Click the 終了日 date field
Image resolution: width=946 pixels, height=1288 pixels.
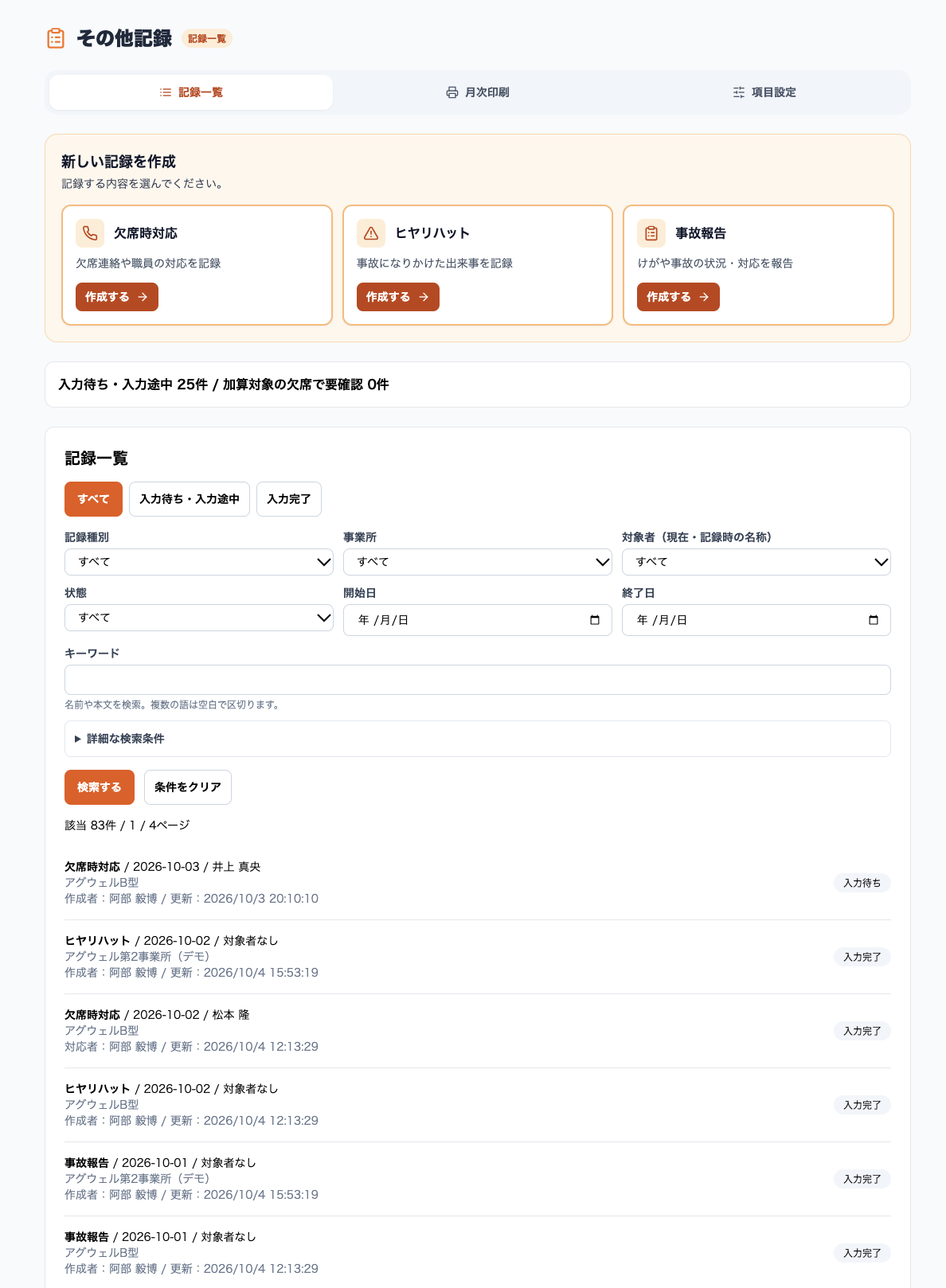(x=756, y=620)
